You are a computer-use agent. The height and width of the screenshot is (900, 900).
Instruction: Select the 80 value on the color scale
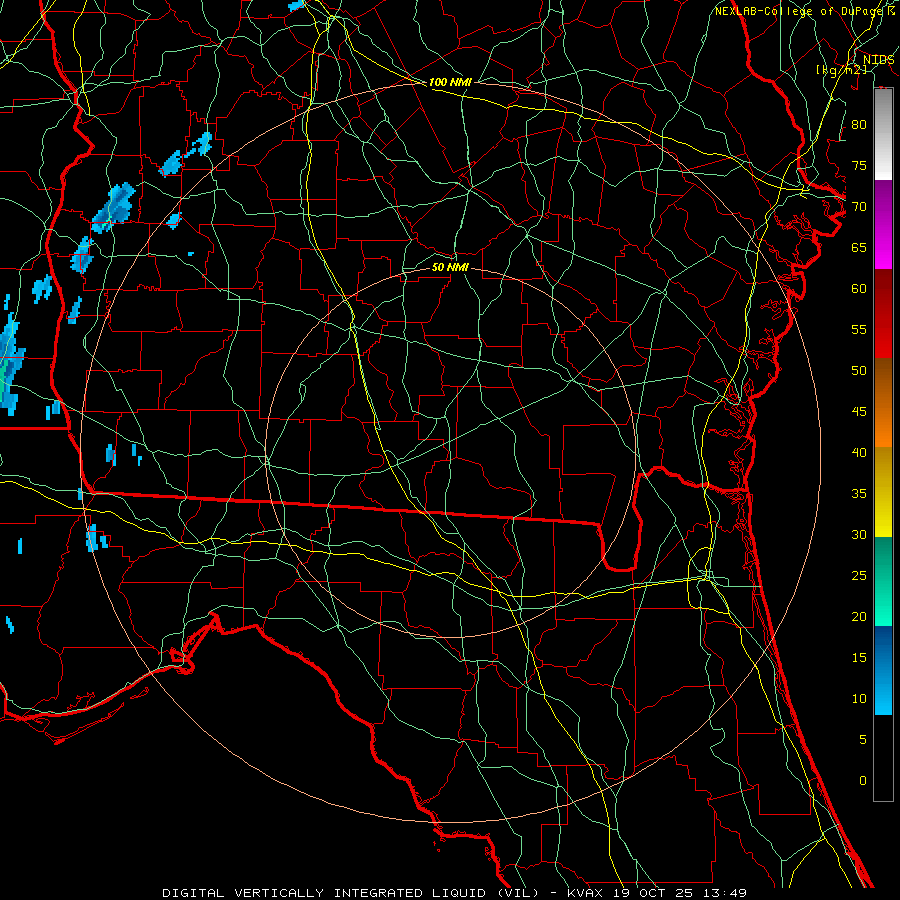[x=859, y=125]
